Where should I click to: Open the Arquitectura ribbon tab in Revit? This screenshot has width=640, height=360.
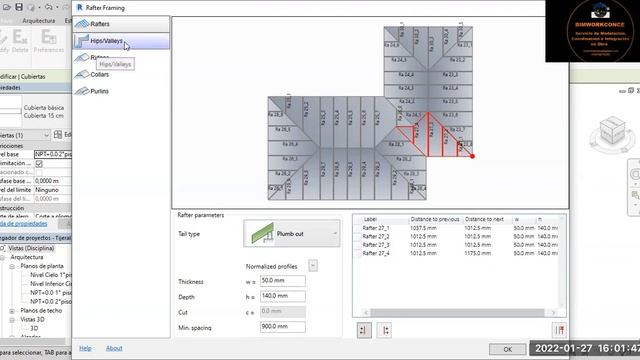39,20
